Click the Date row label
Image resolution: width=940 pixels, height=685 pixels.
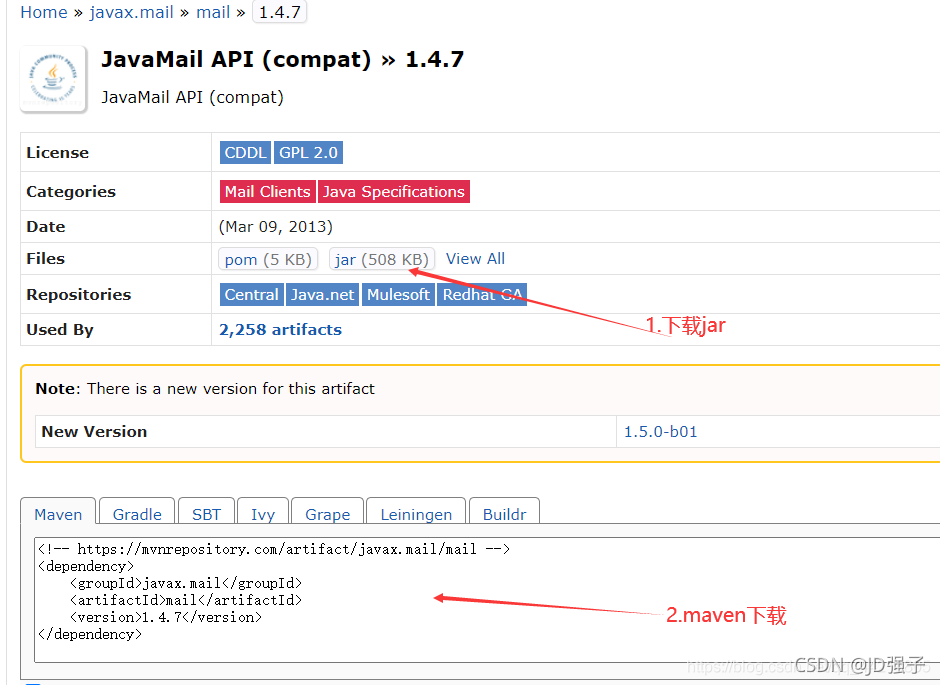46,227
